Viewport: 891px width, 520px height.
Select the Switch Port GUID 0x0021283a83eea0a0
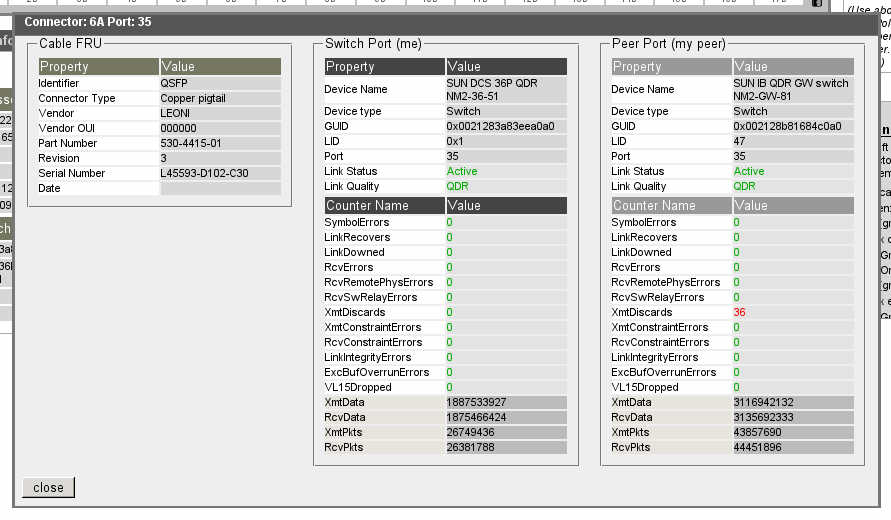click(x=500, y=126)
